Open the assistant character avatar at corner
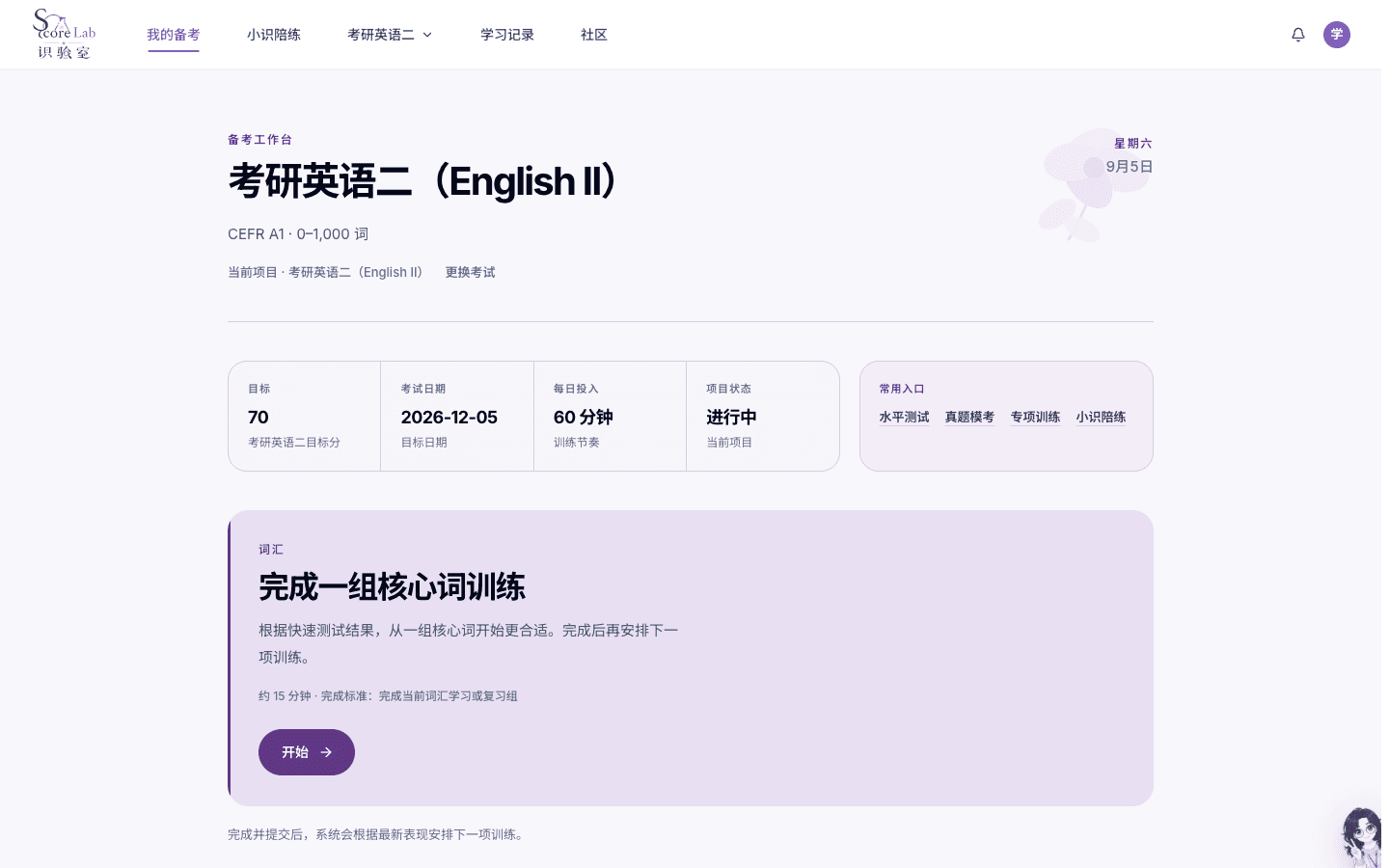This screenshot has width=1389, height=868. (x=1362, y=837)
